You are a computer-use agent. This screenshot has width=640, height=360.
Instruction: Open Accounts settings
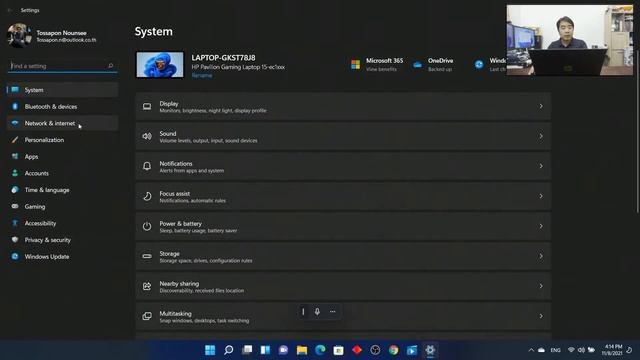62,173
